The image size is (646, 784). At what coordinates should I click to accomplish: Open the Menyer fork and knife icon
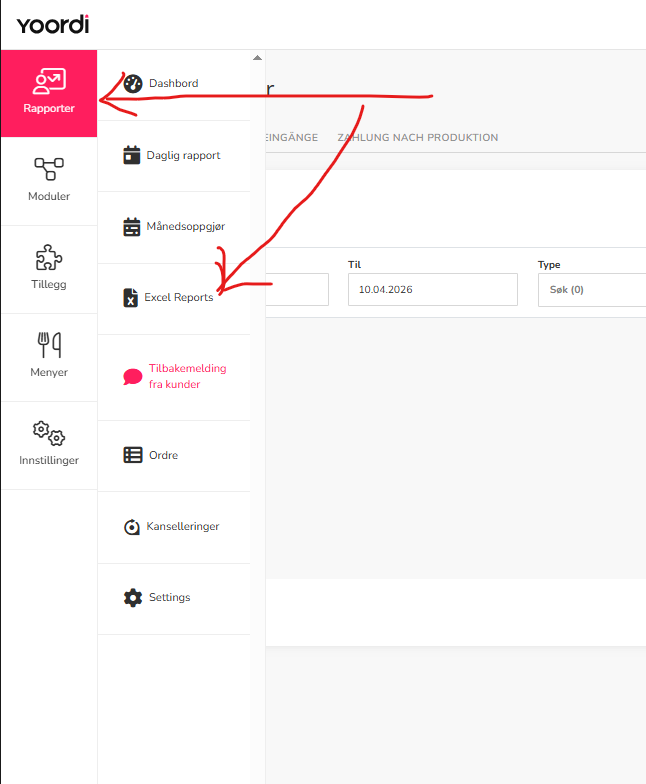(49, 345)
